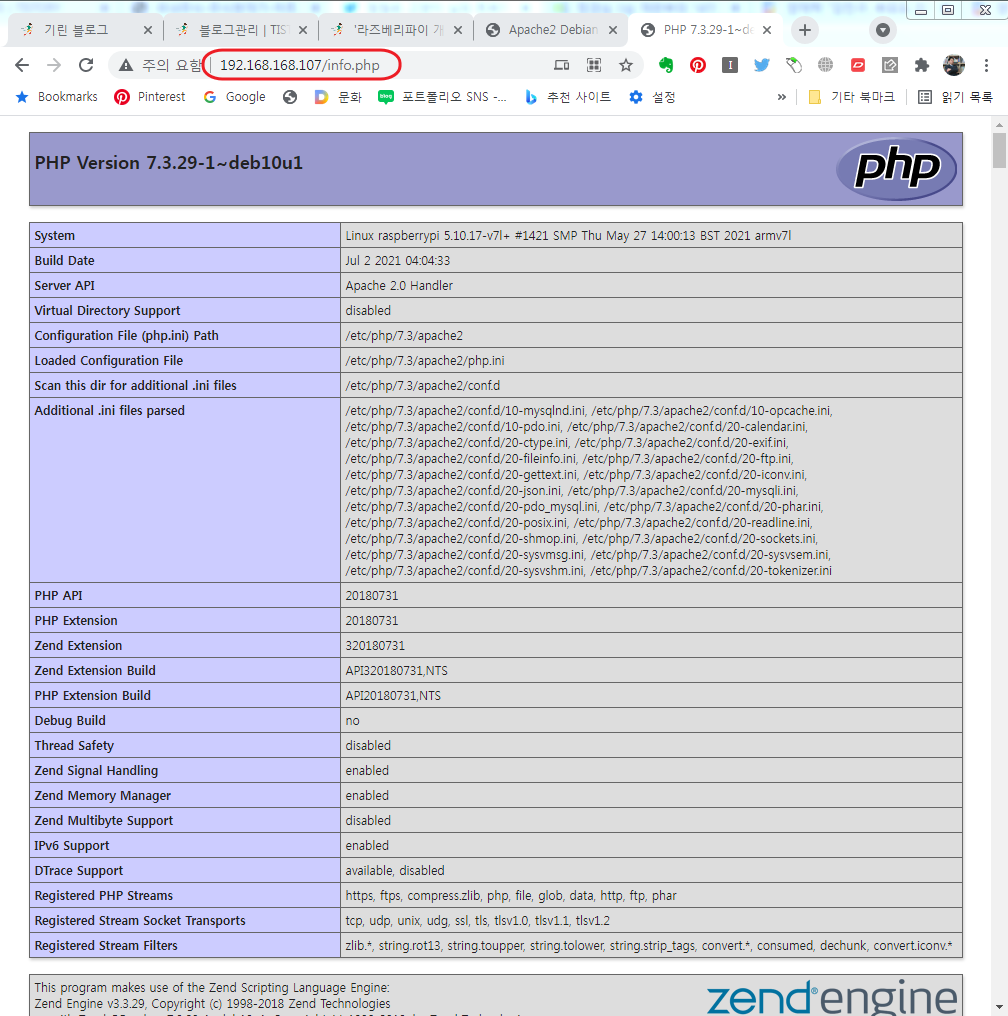The height and width of the screenshot is (1016, 1008).
Task: Select the 'Jul 2 2021 04:04:33' value
Action: click(x=398, y=260)
